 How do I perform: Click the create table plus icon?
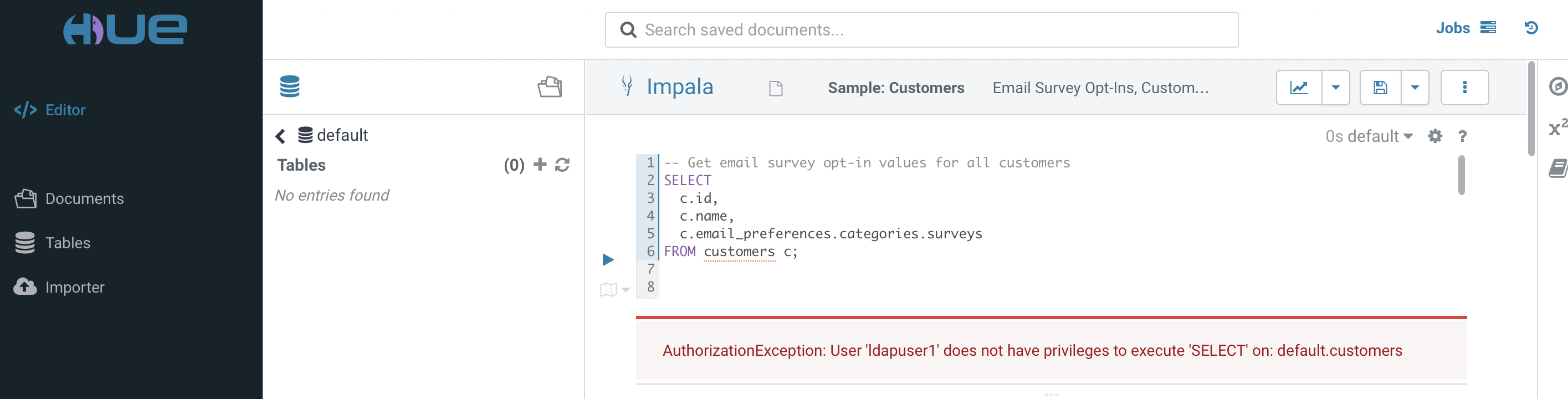click(x=539, y=165)
